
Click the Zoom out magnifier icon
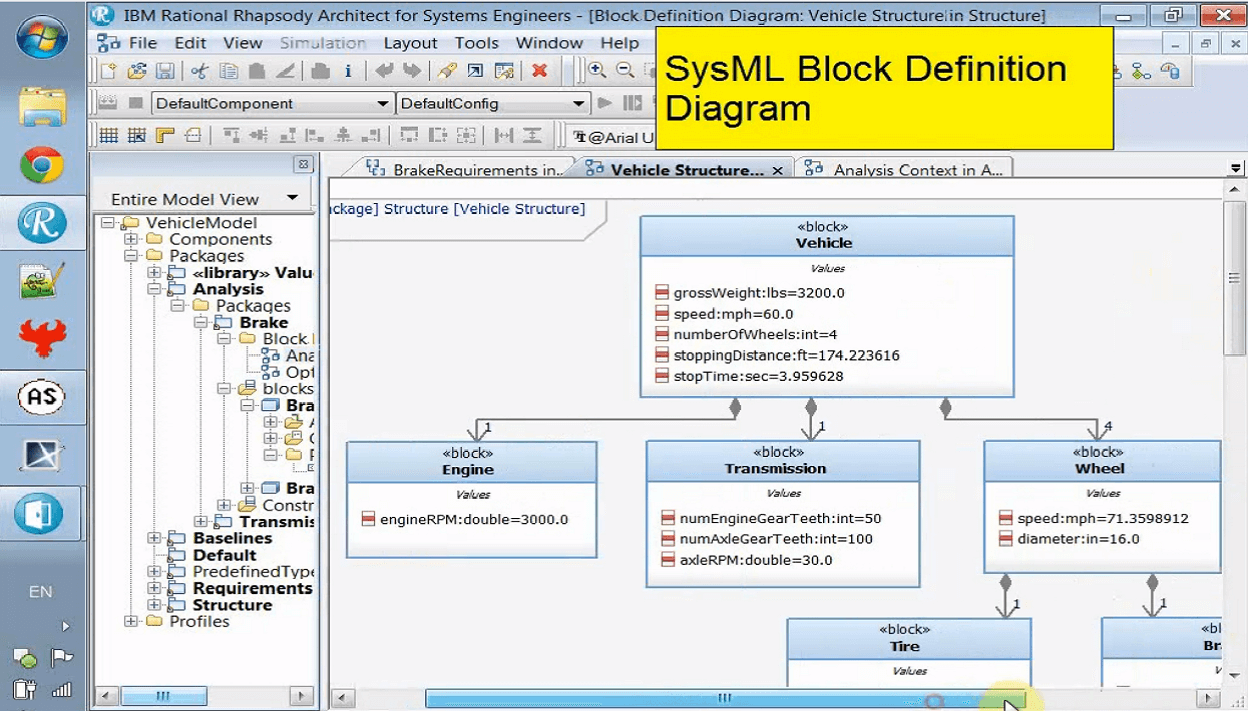[x=626, y=71]
